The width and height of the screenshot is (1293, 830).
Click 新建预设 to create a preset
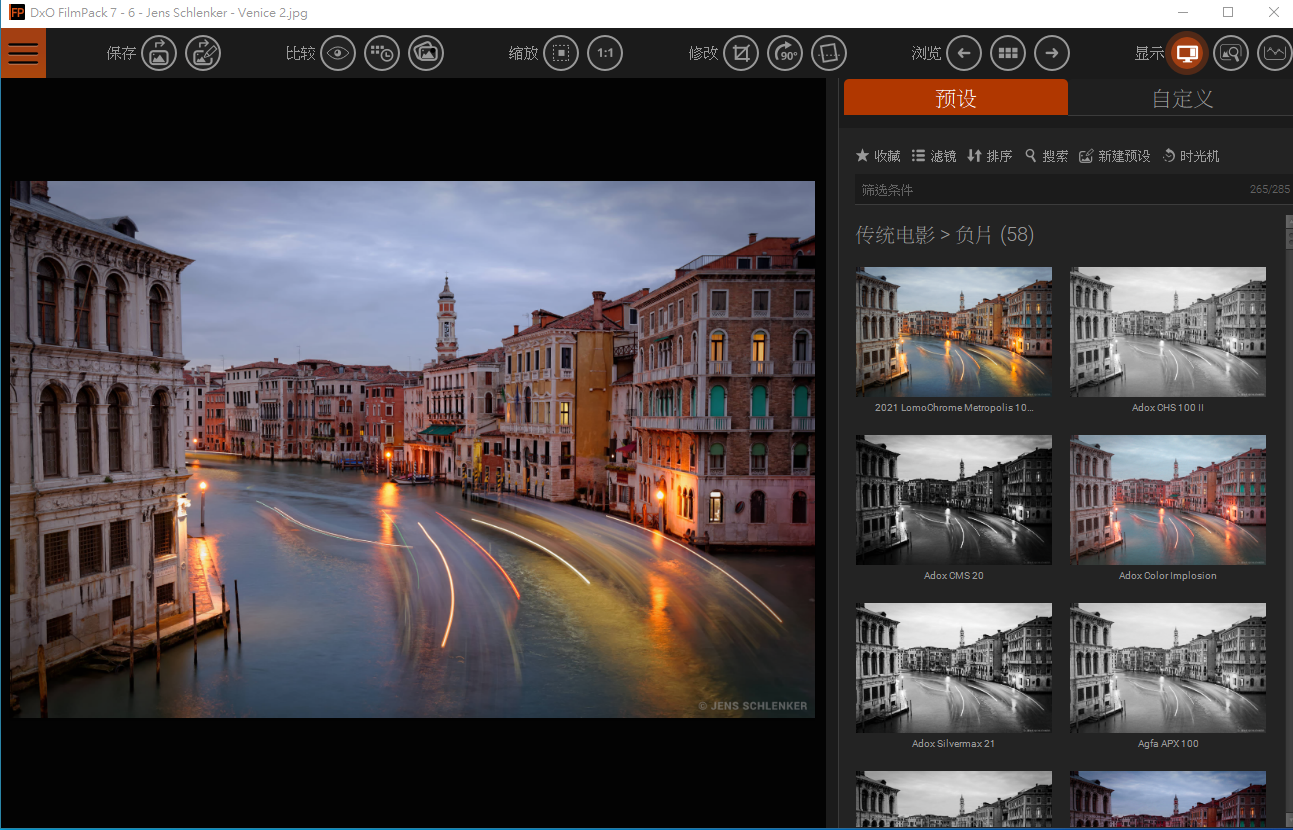[x=1115, y=156]
